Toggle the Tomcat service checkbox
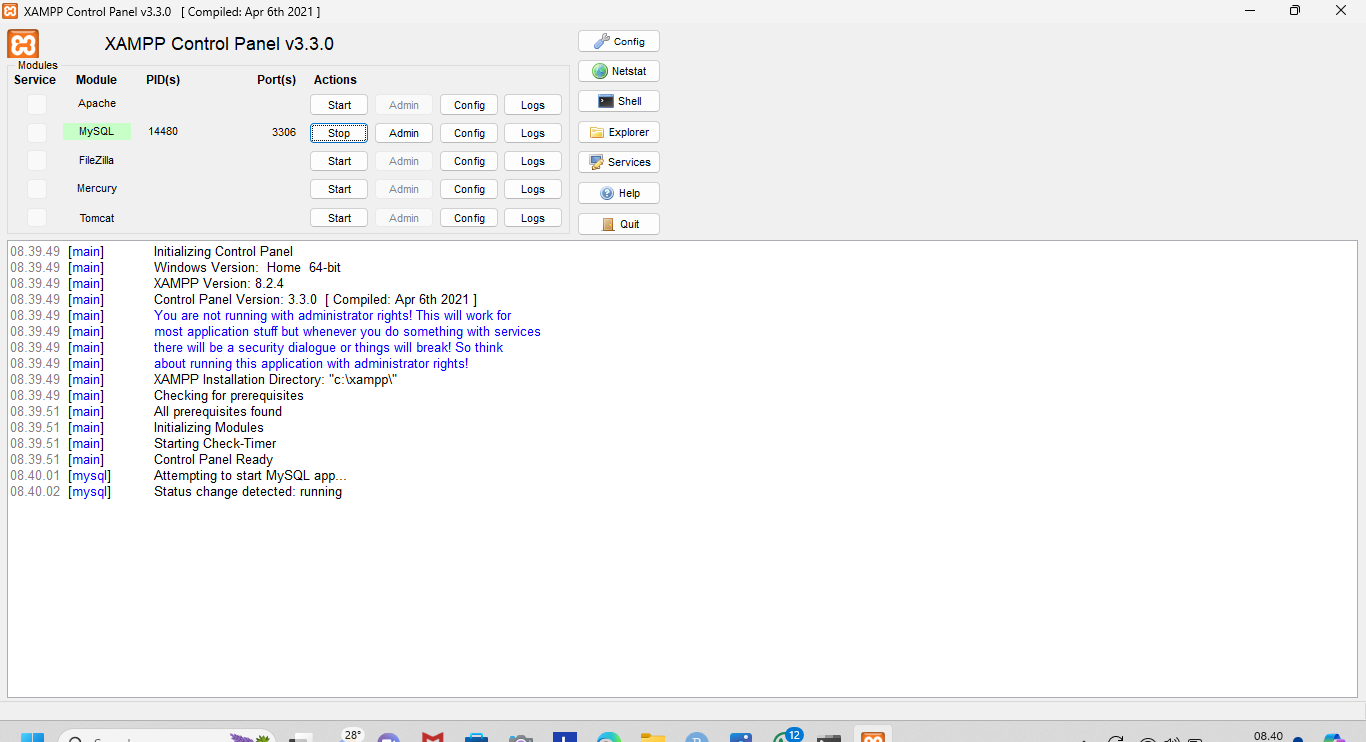Image resolution: width=1366 pixels, height=742 pixels. tap(37, 217)
